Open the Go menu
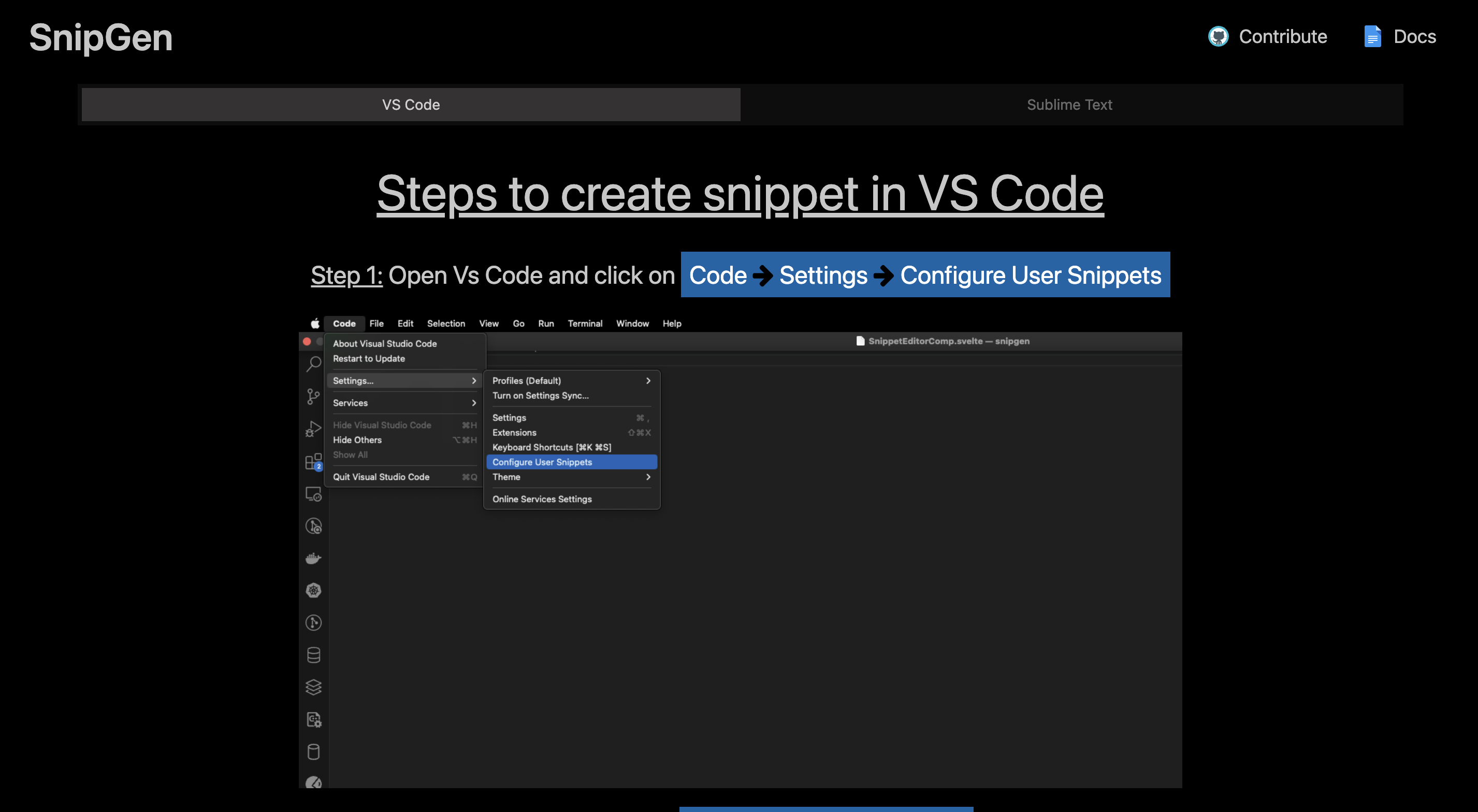Image resolution: width=1478 pixels, height=812 pixels. click(519, 324)
